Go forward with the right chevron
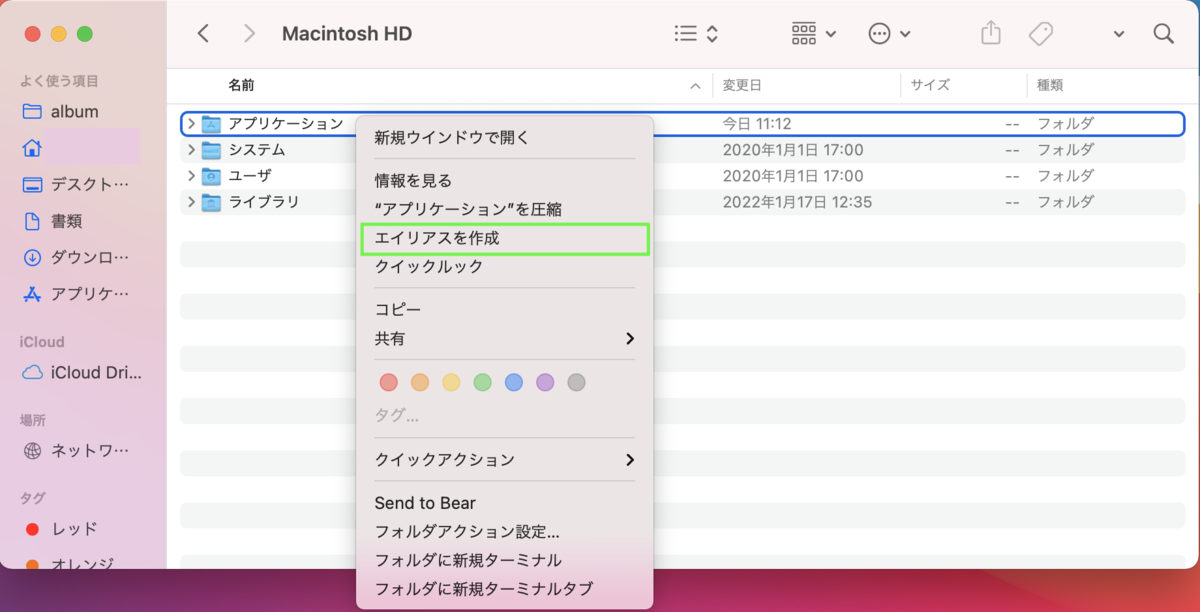This screenshot has width=1200, height=612. pos(249,33)
